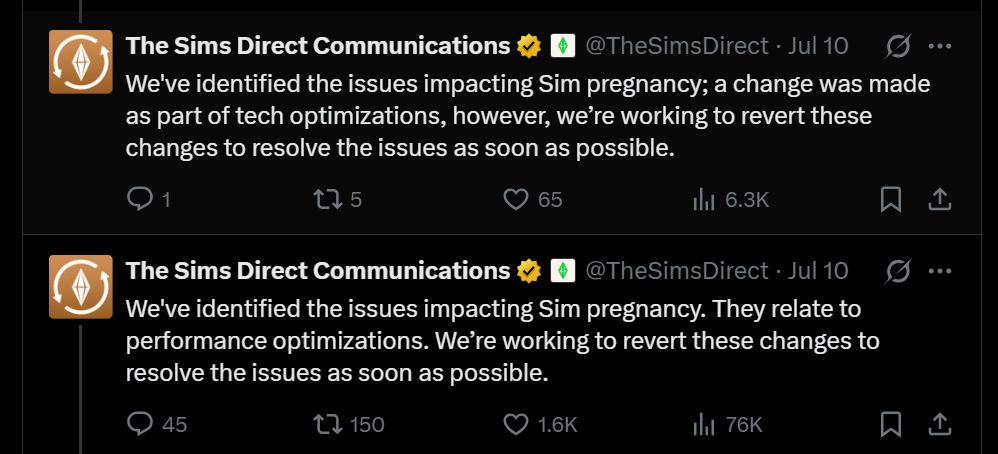Open more options menu on first tweet

coord(939,46)
